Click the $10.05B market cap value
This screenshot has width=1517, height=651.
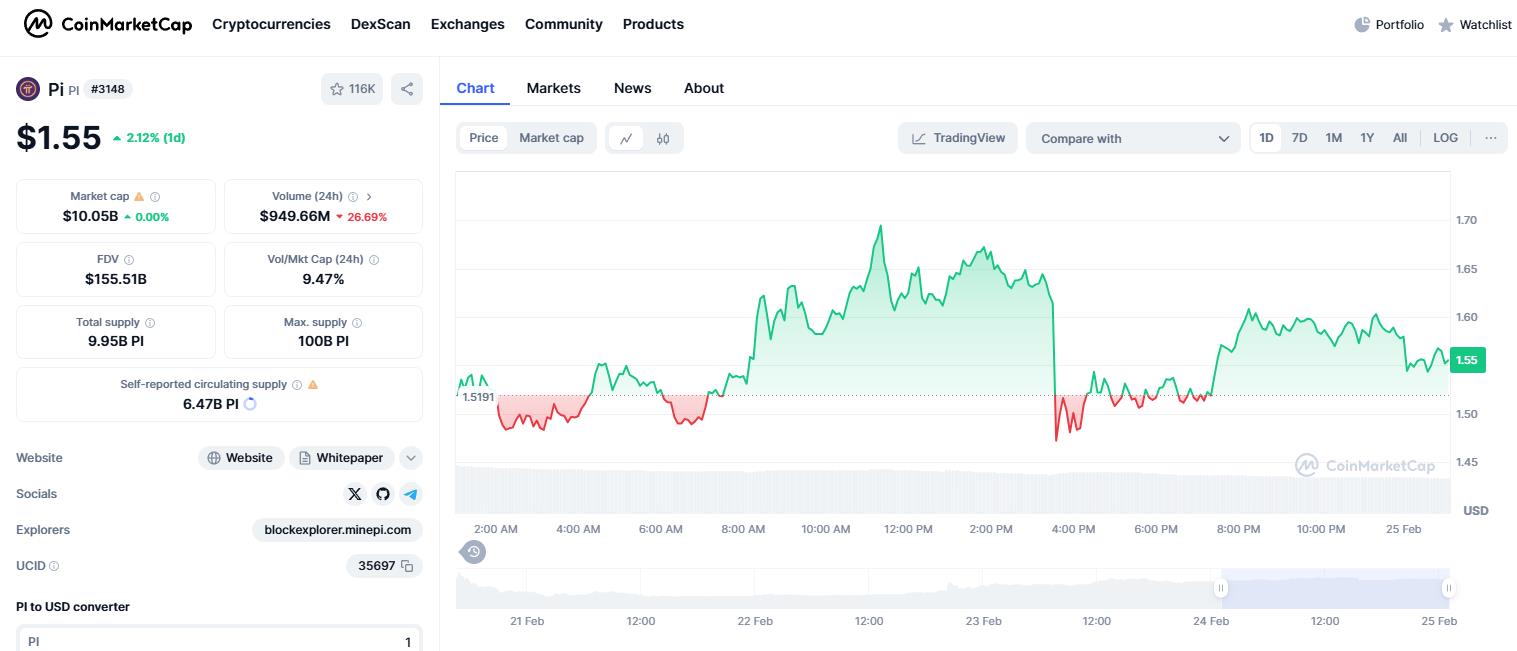(90, 216)
